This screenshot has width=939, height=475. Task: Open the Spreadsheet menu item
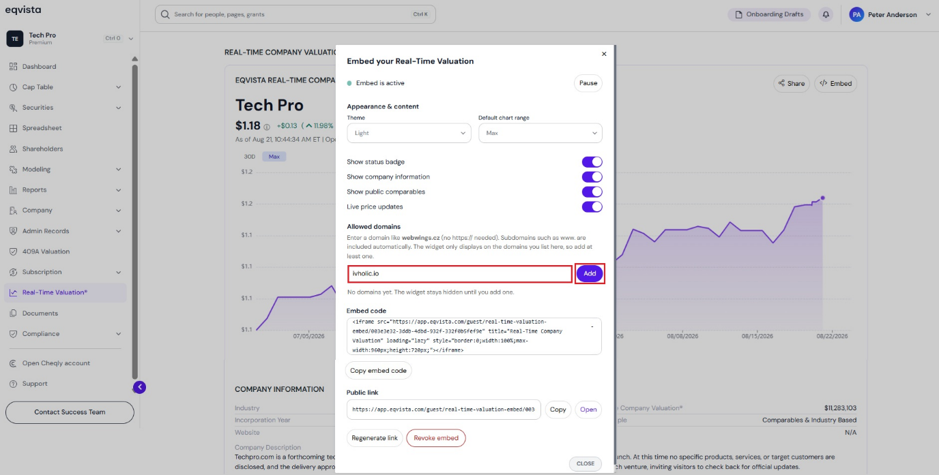66,128
